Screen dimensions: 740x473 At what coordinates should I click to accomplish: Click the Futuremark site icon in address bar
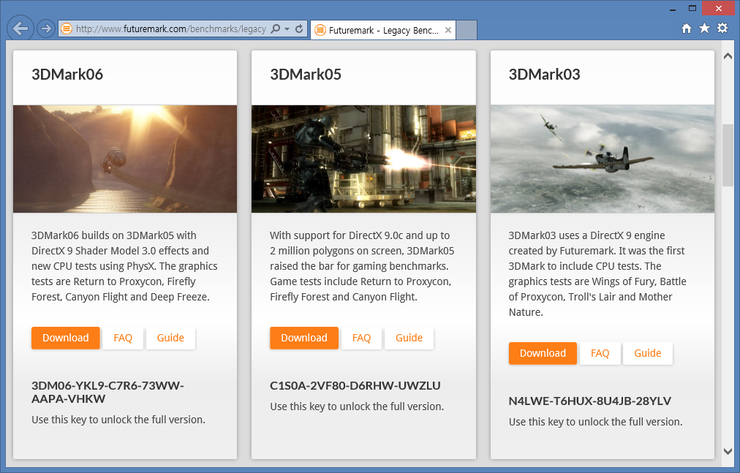tap(67, 29)
